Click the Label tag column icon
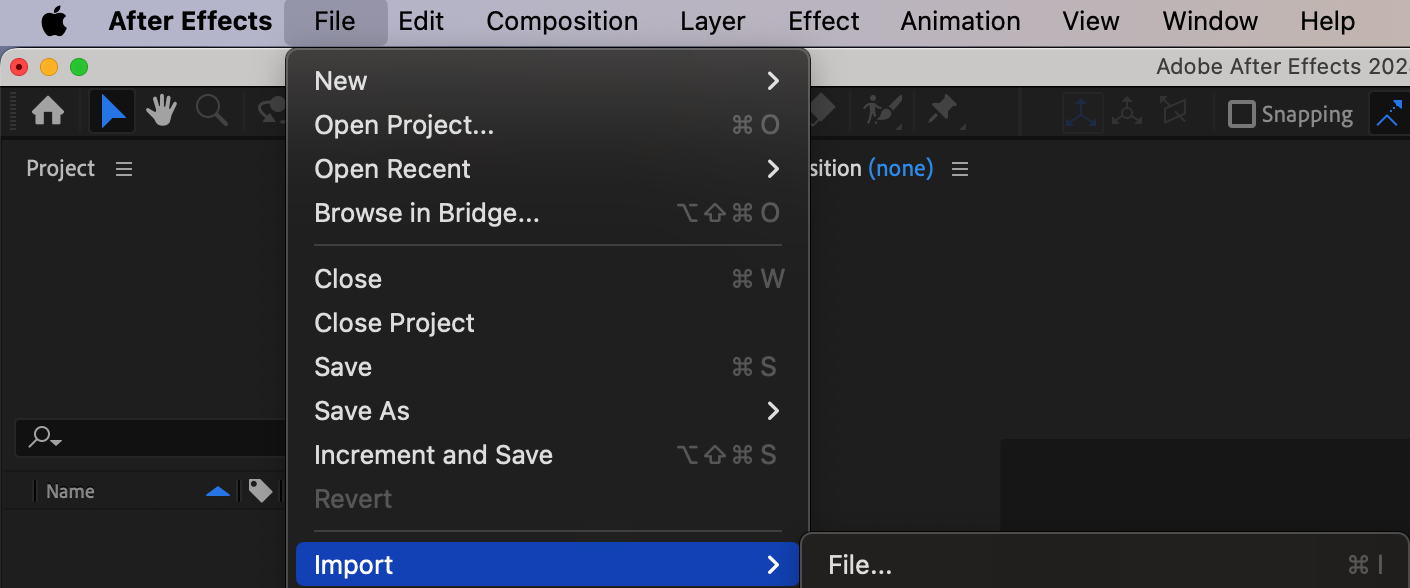Viewport: 1410px width, 588px height. [x=260, y=491]
